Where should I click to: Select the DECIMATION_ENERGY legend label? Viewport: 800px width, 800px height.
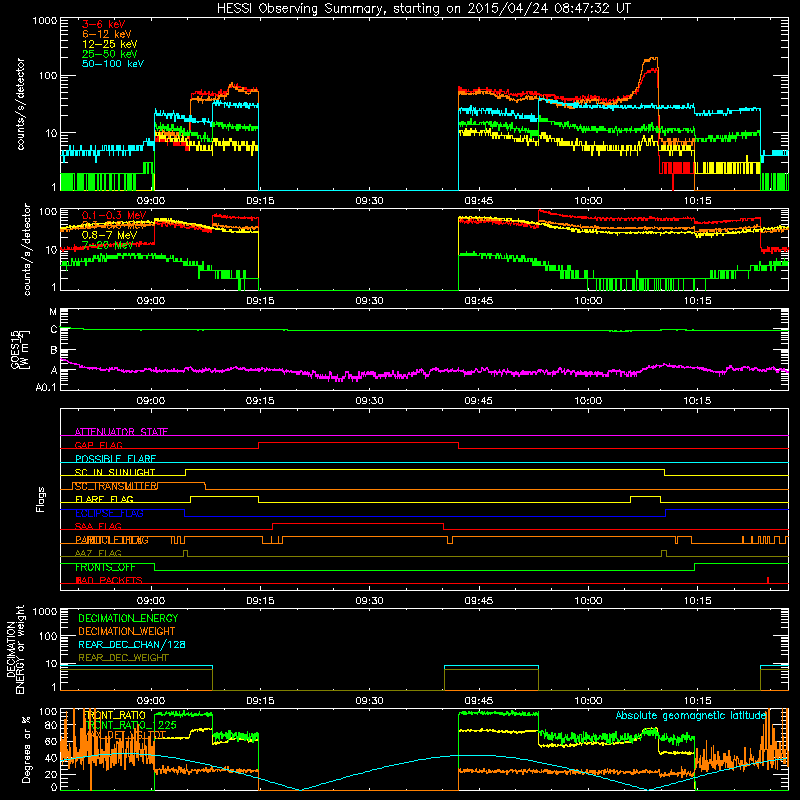coord(128,618)
